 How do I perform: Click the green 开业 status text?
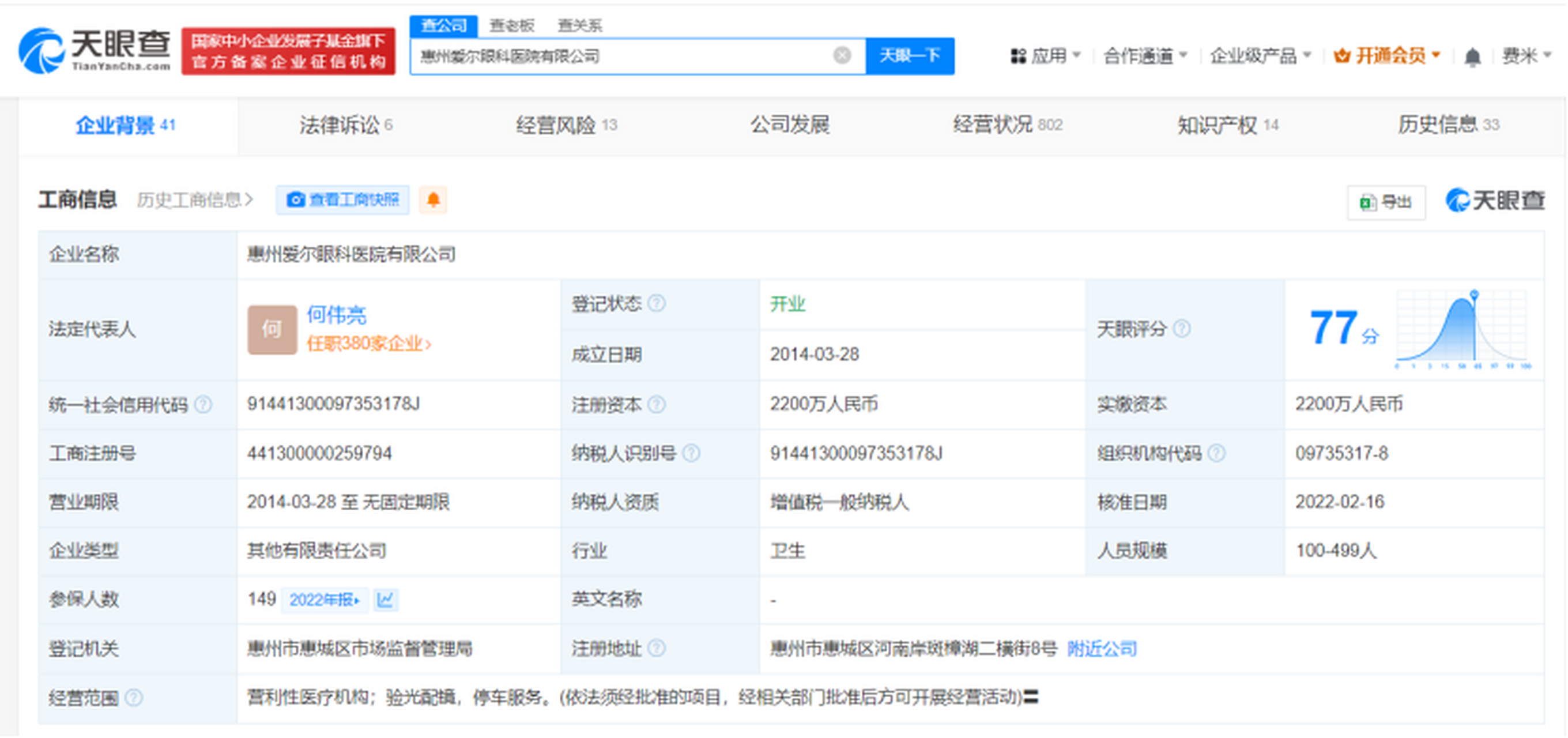tap(787, 303)
